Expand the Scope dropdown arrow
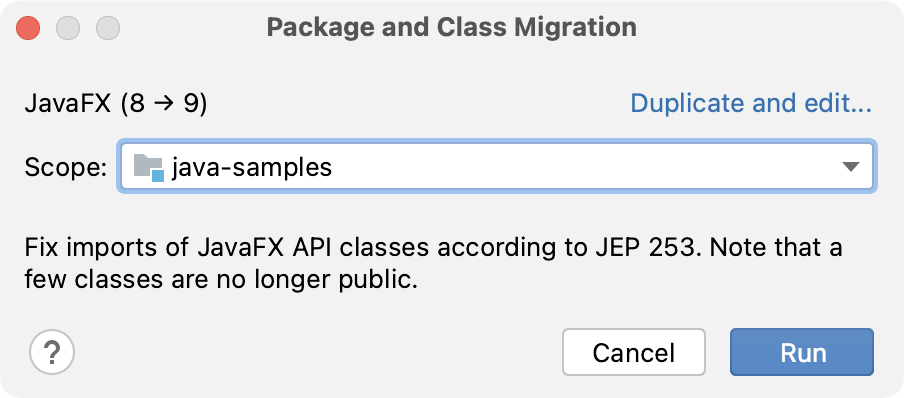 850,167
